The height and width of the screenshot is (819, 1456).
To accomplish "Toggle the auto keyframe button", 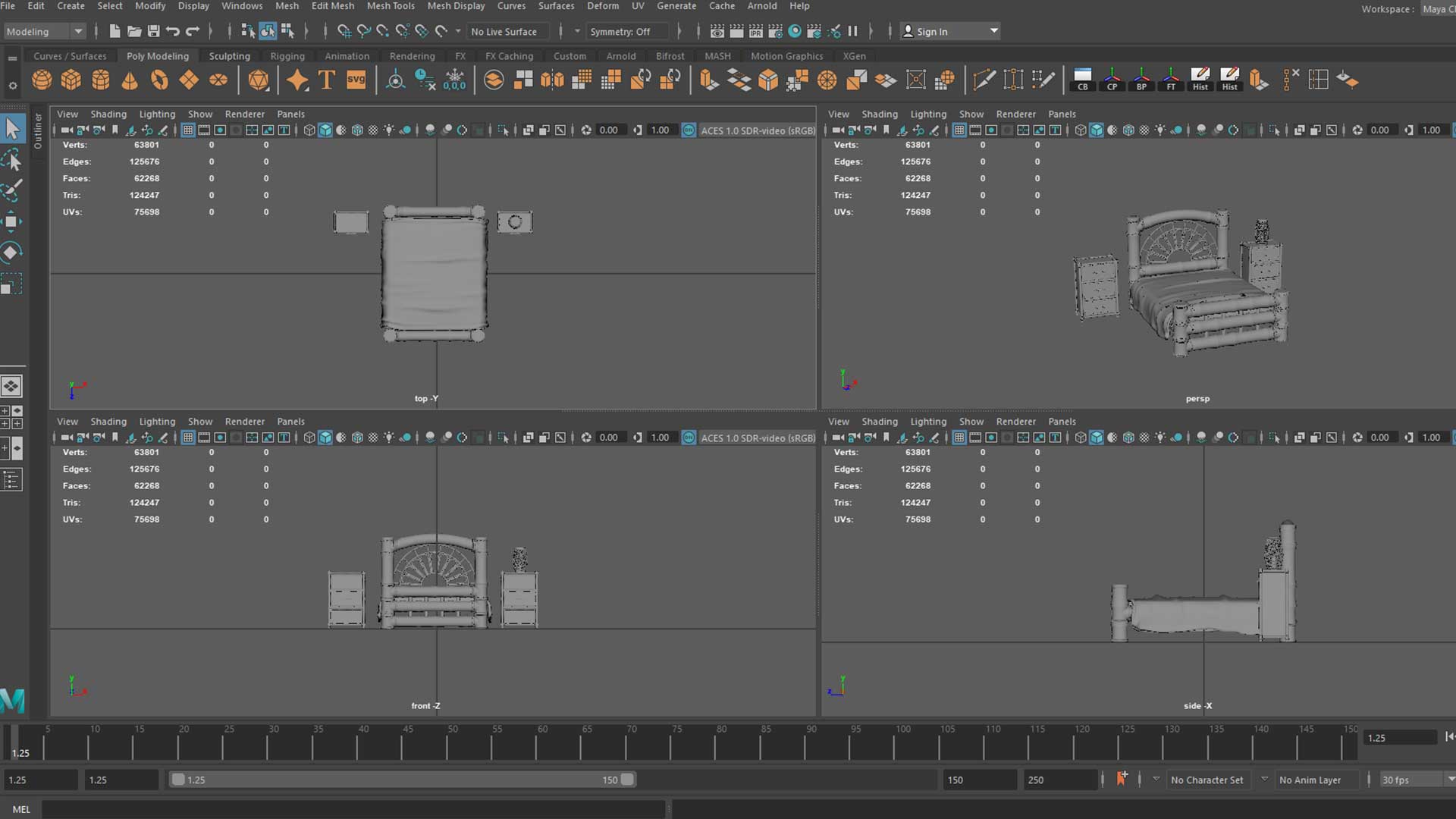I will [1122, 779].
